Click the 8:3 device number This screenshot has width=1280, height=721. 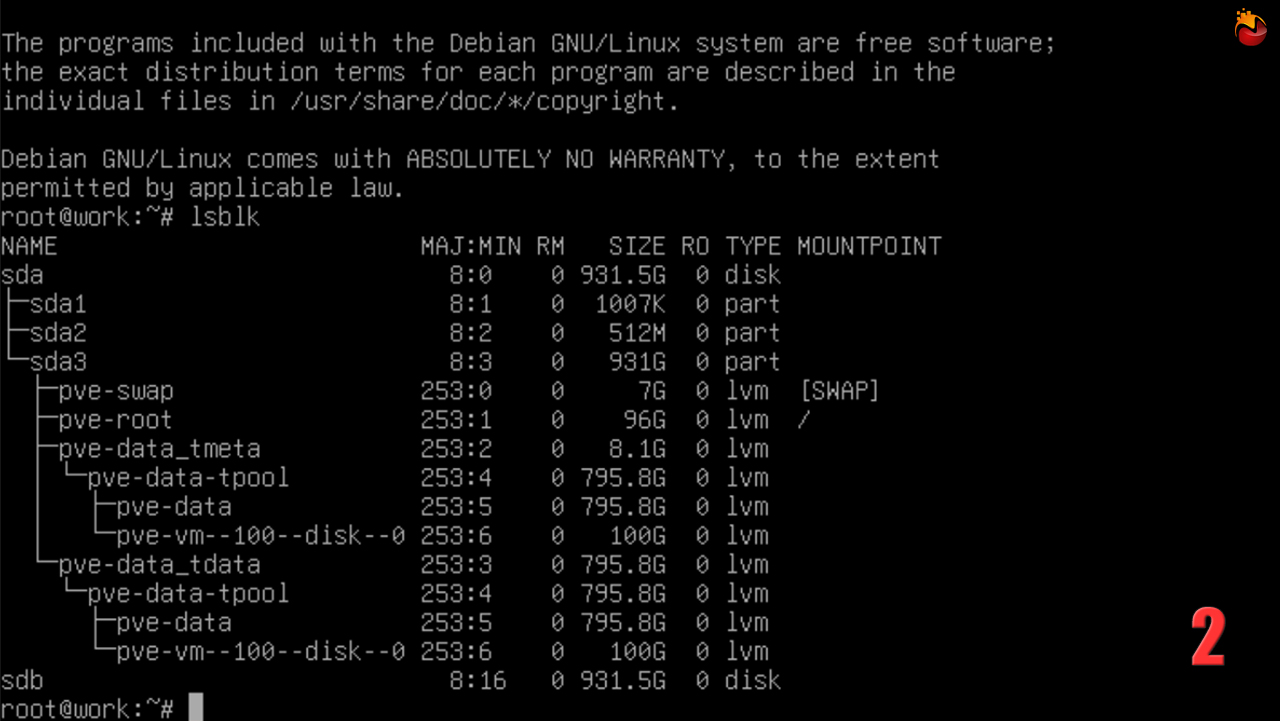470,362
